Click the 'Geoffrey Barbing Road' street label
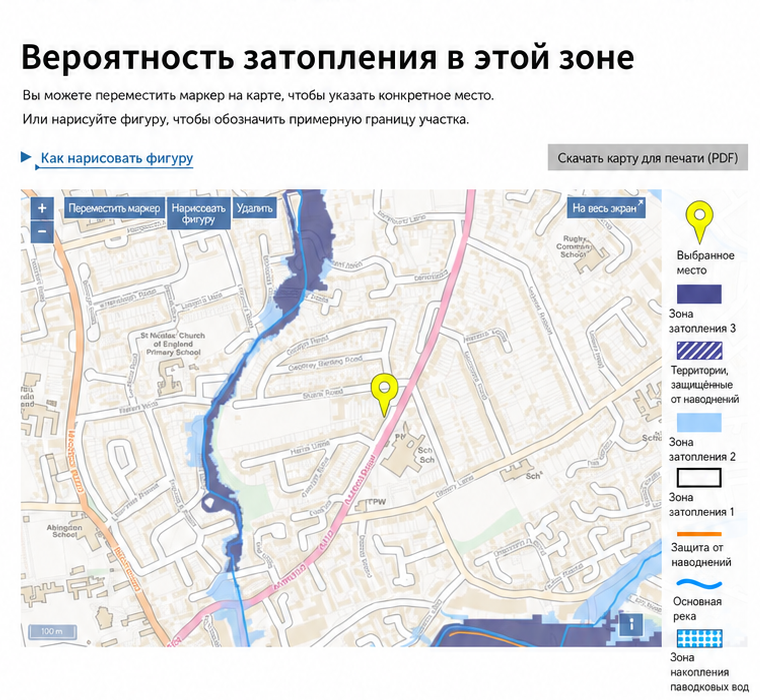760x700 pixels. [325, 364]
